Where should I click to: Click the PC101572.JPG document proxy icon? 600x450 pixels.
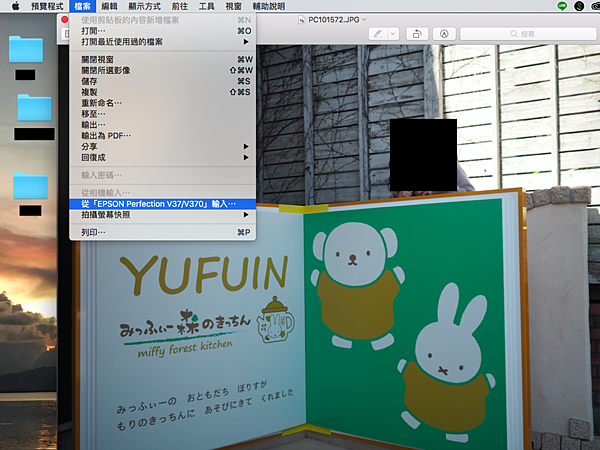(x=302, y=20)
